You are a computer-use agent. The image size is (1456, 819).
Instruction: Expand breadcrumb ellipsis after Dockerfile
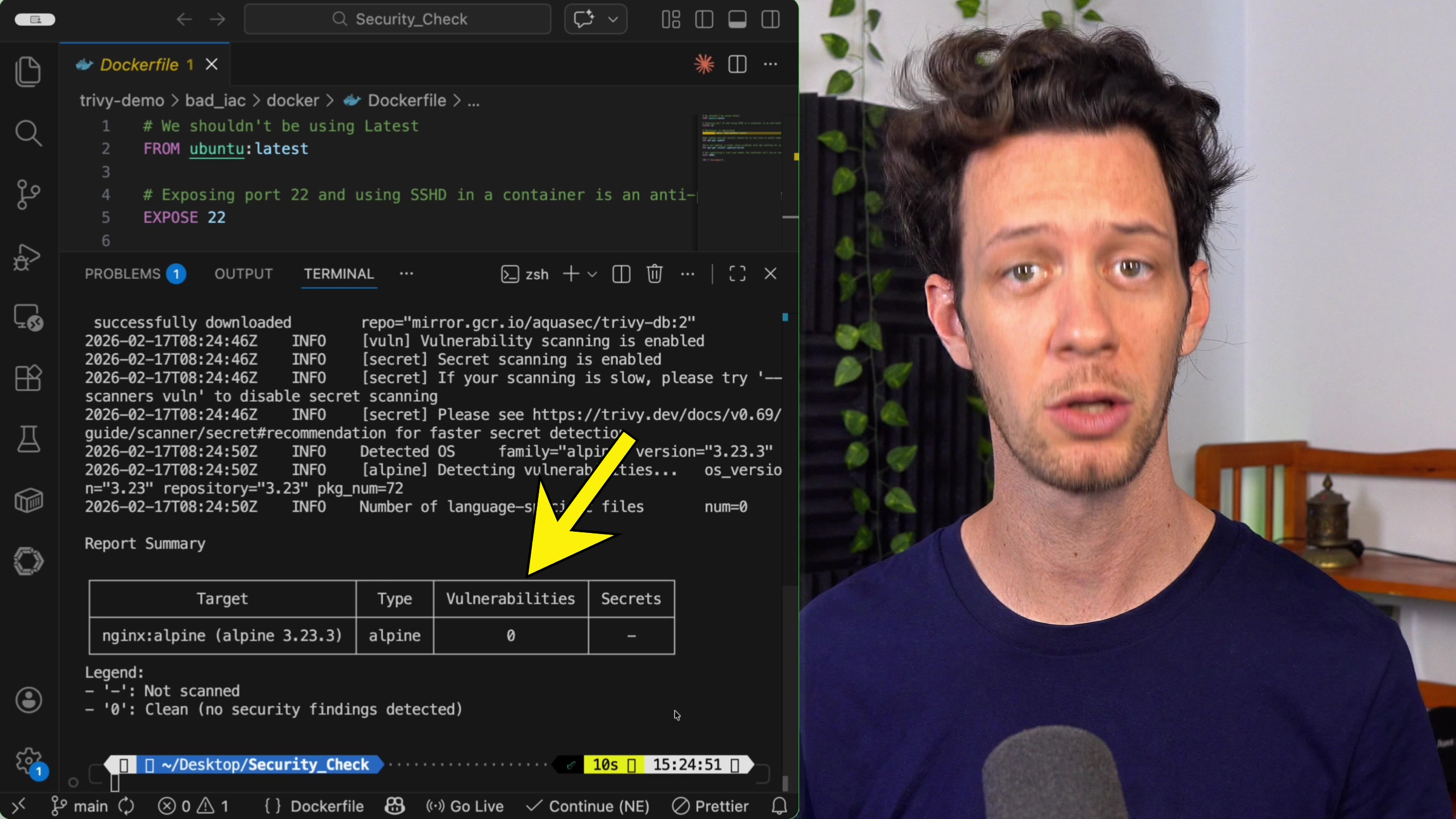[474, 101]
